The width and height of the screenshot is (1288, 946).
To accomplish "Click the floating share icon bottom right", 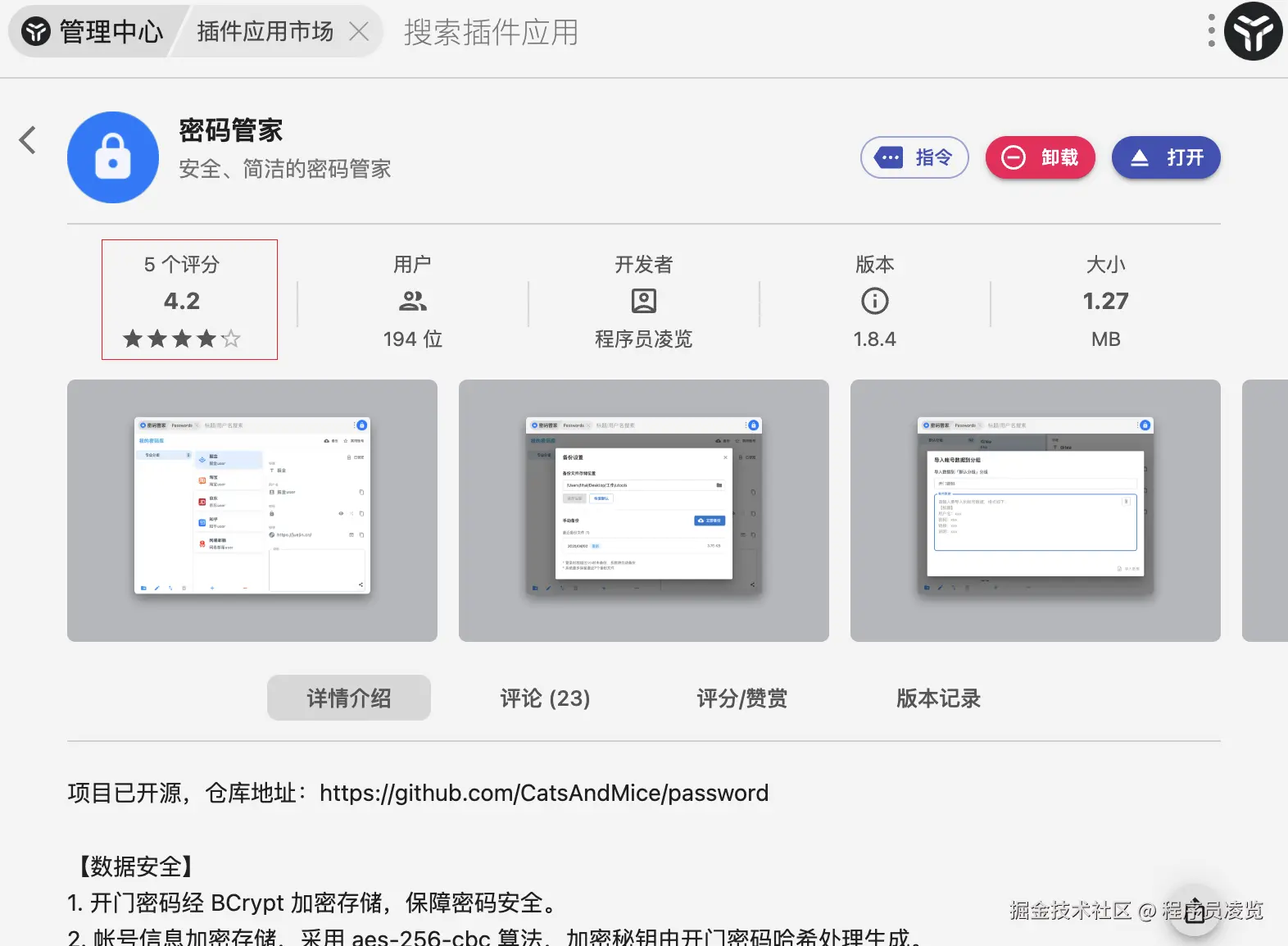I will (1195, 911).
